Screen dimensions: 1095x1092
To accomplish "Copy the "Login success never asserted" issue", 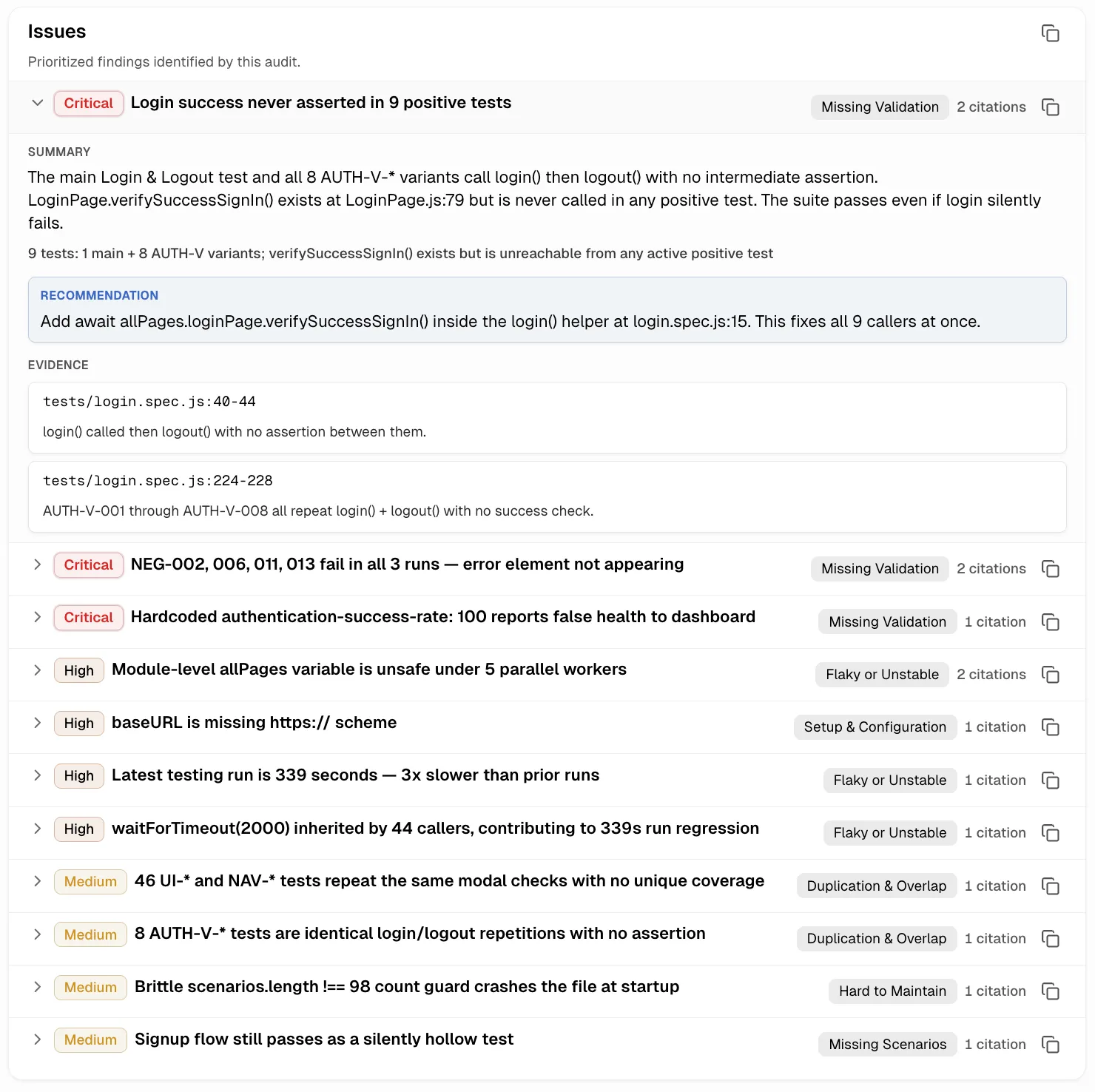I will click(x=1051, y=107).
